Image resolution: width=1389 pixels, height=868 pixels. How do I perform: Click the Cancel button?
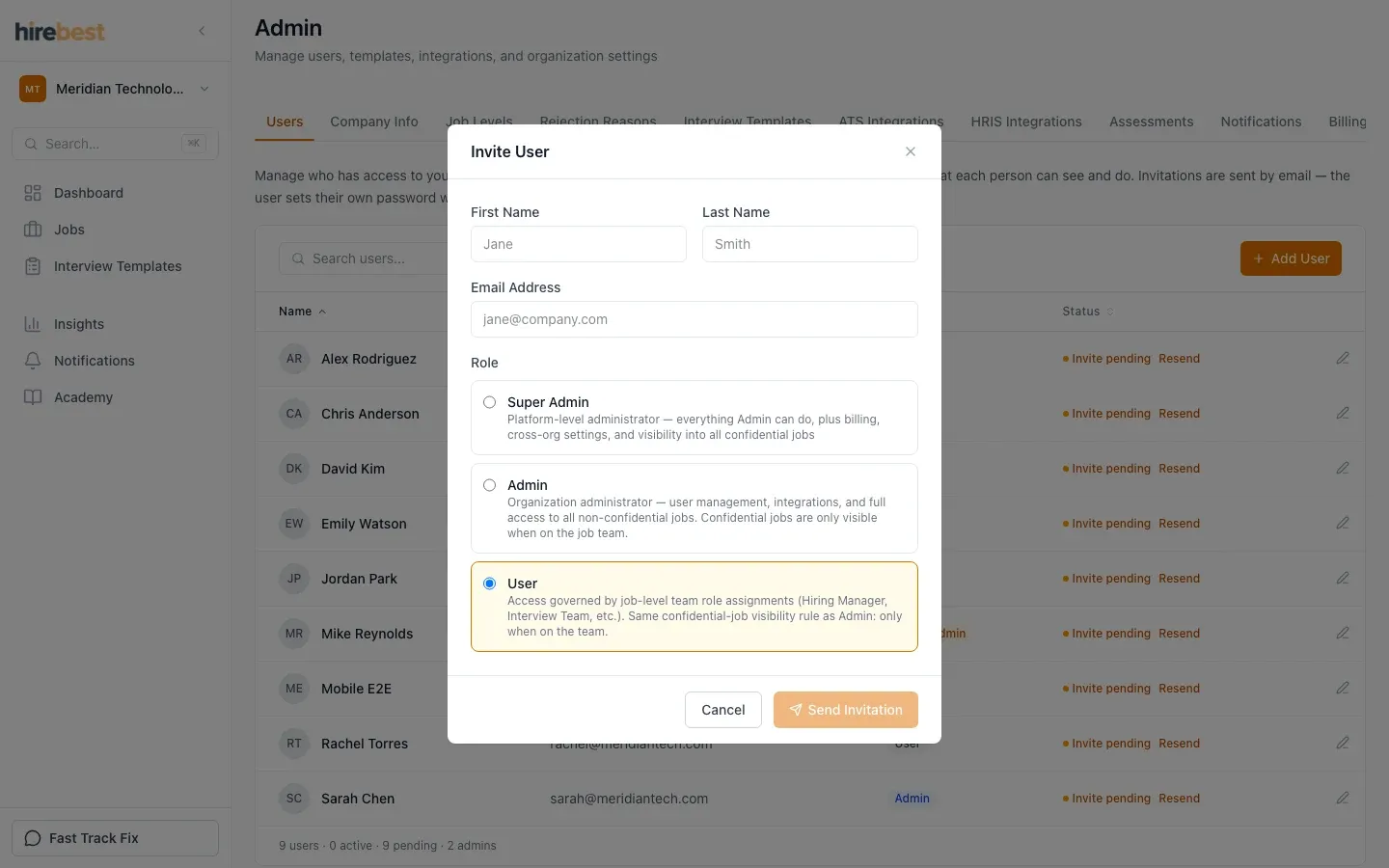[x=723, y=710]
